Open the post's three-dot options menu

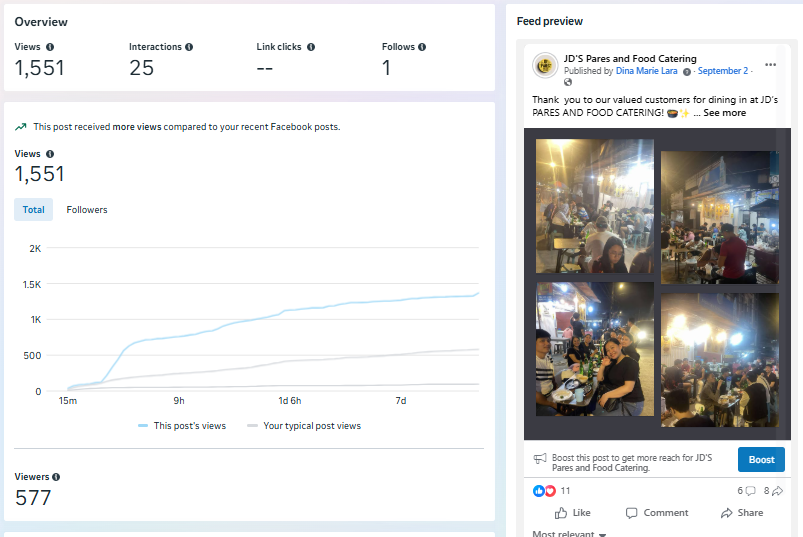click(770, 65)
